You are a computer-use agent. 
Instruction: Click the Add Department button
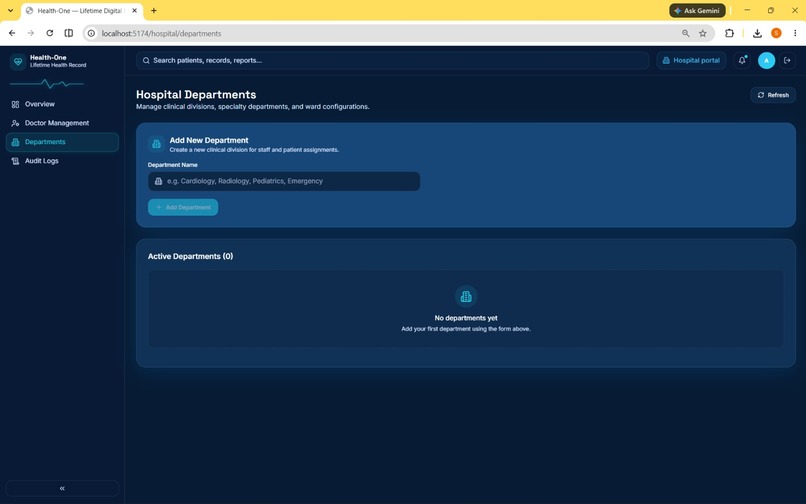click(183, 207)
